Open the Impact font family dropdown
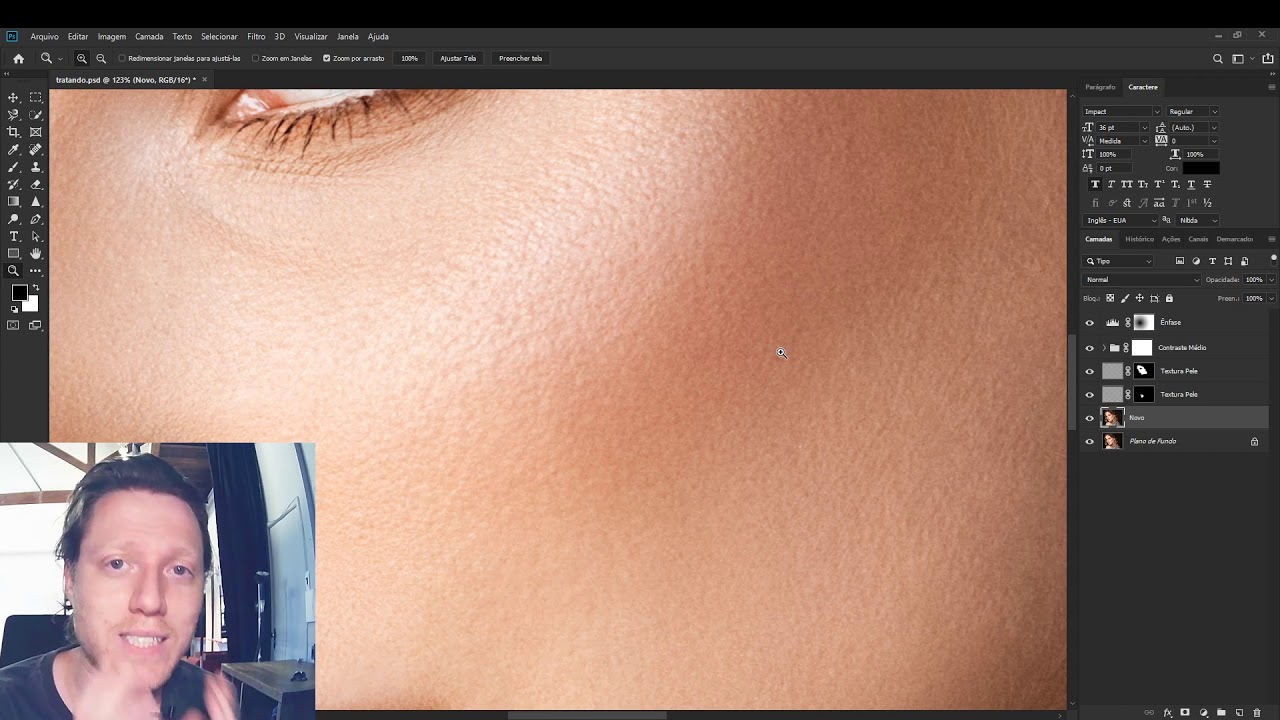 coord(1157,112)
